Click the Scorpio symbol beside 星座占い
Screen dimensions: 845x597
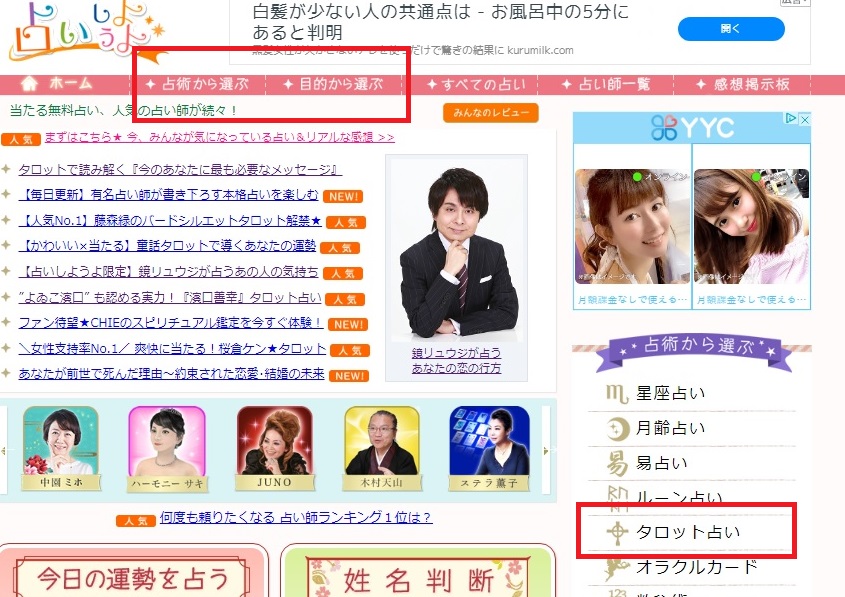coord(617,394)
